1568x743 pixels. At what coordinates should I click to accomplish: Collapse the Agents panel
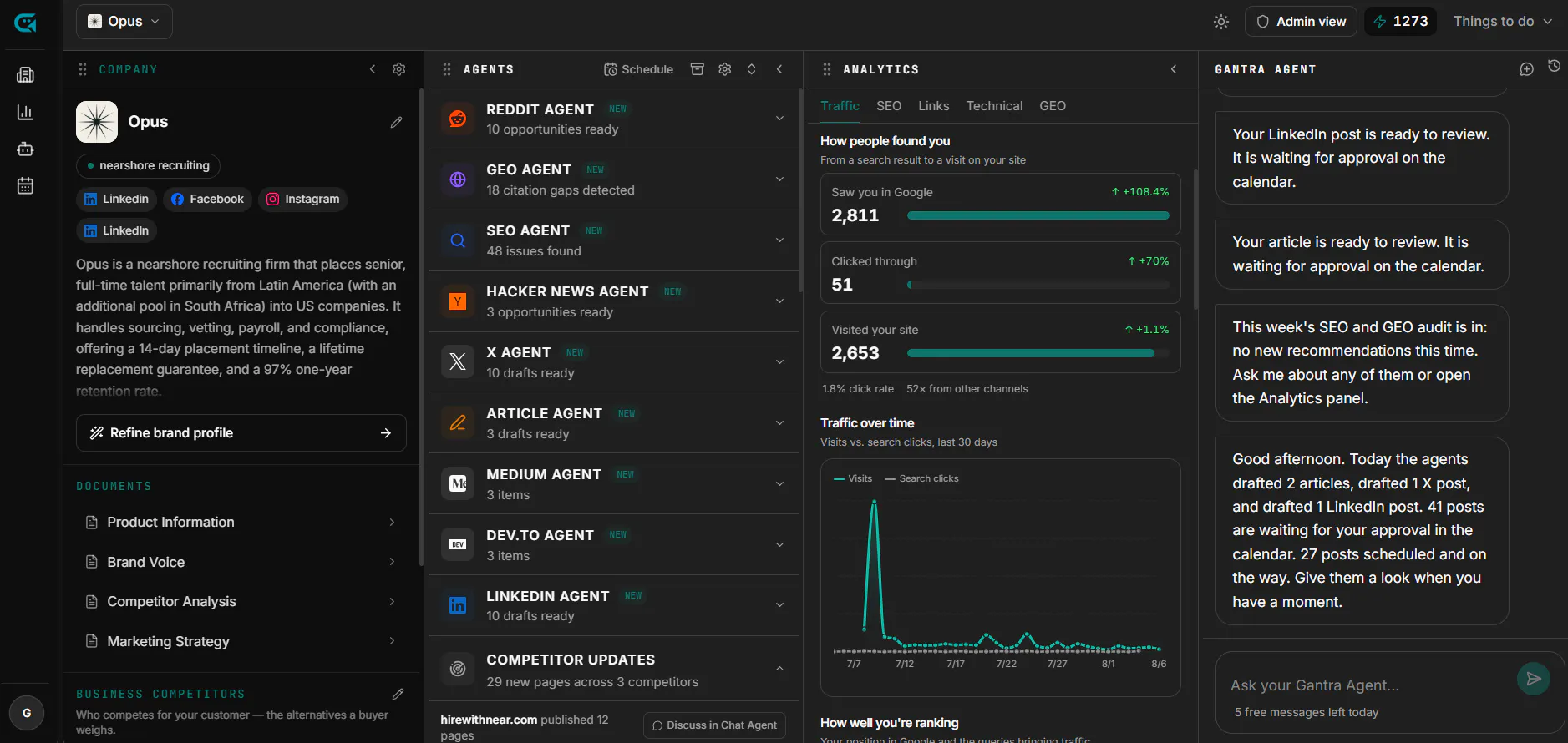point(779,69)
